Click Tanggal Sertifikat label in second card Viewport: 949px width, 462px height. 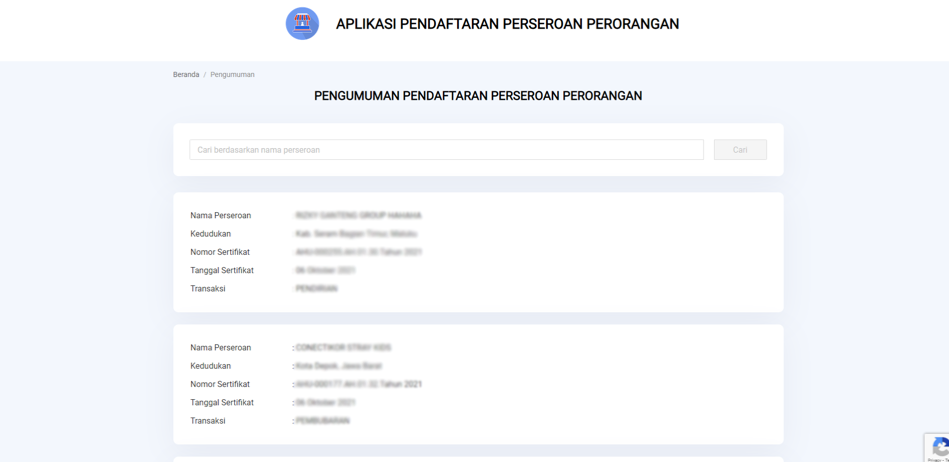222,402
